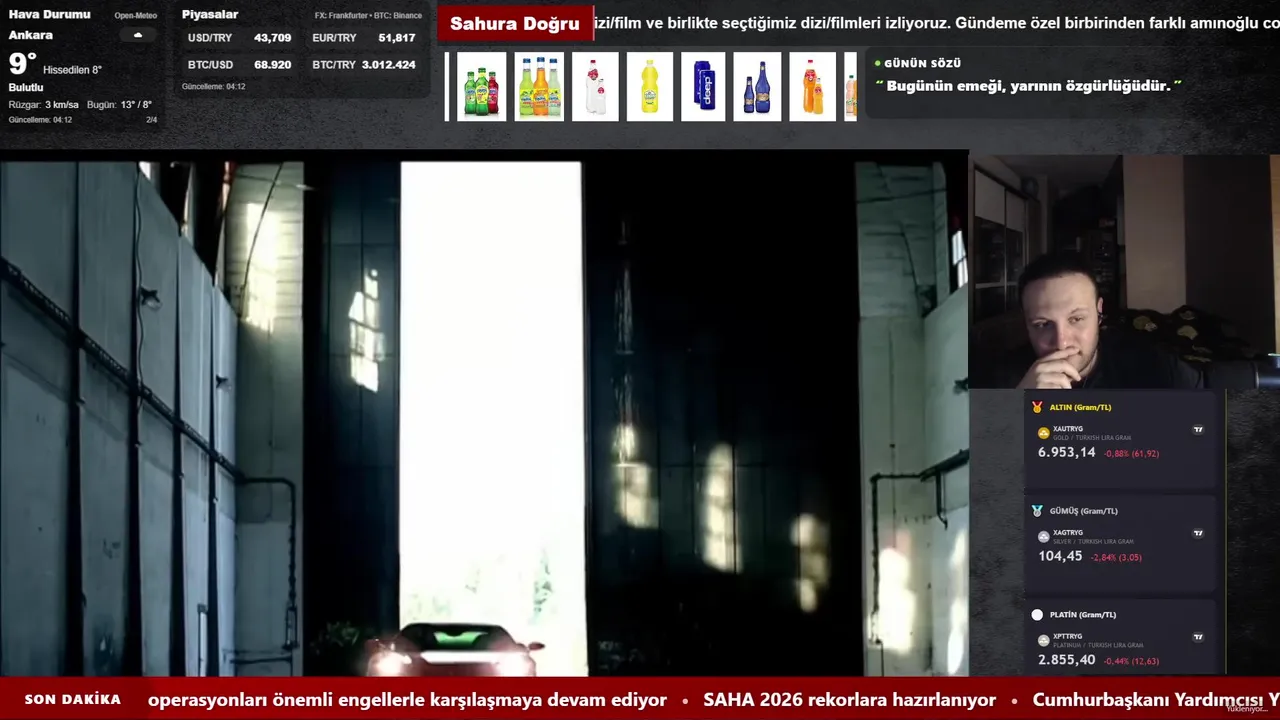Click the platinum price '2.855,40'

(1066, 660)
